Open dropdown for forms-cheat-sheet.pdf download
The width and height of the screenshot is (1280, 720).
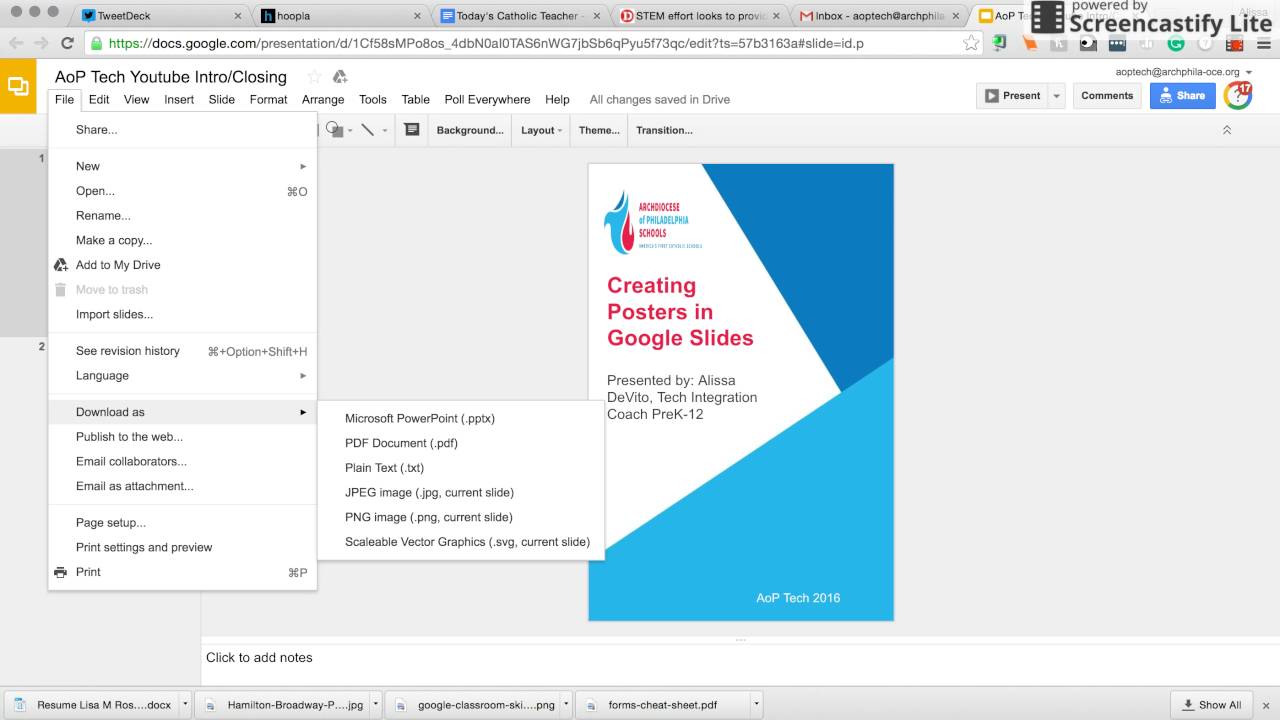click(x=757, y=704)
